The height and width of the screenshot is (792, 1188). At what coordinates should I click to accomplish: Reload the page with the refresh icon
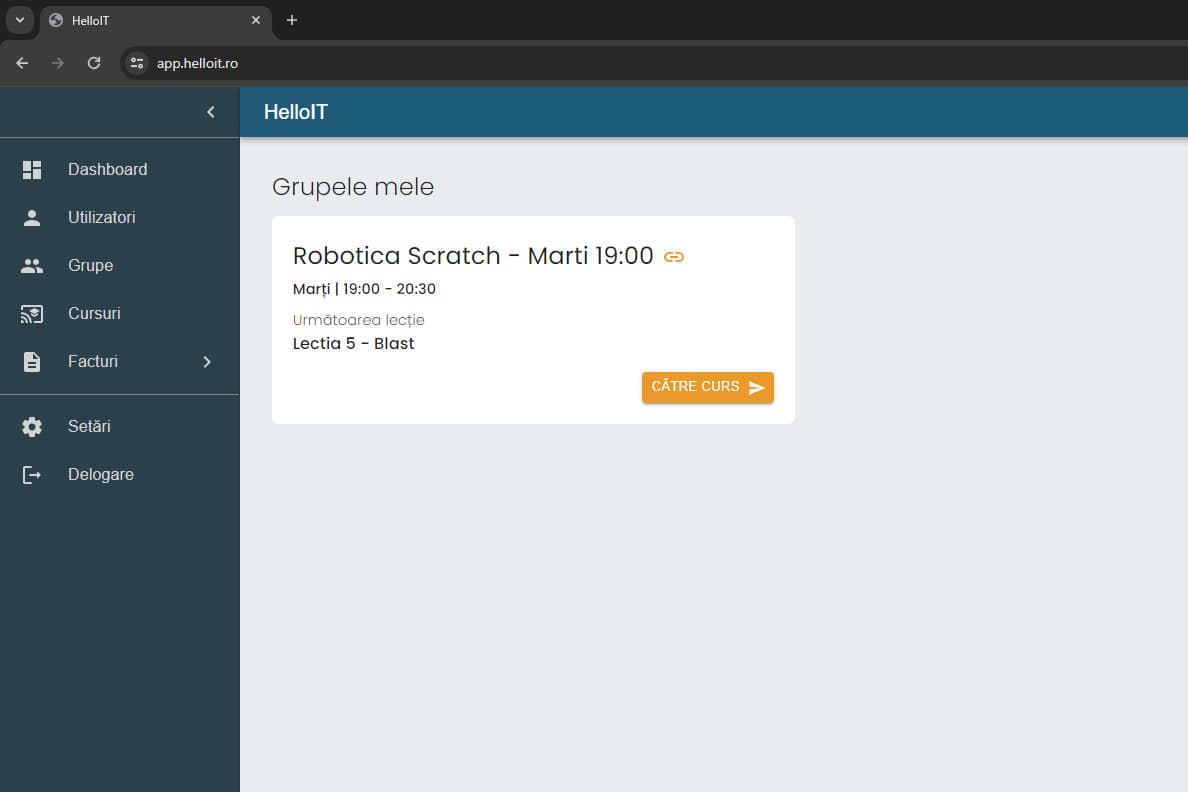94,63
